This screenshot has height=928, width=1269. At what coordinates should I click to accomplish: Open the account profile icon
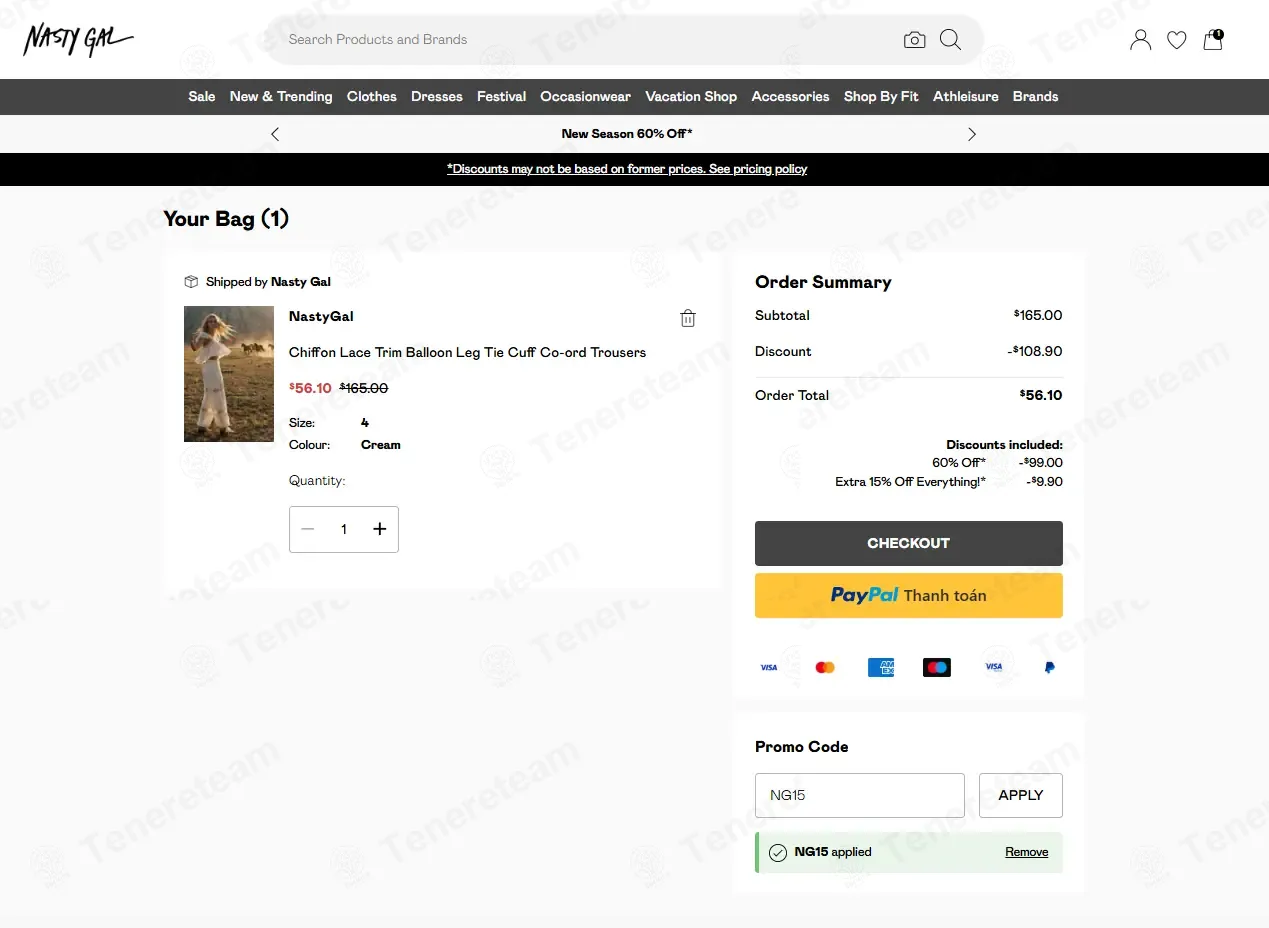point(1140,40)
